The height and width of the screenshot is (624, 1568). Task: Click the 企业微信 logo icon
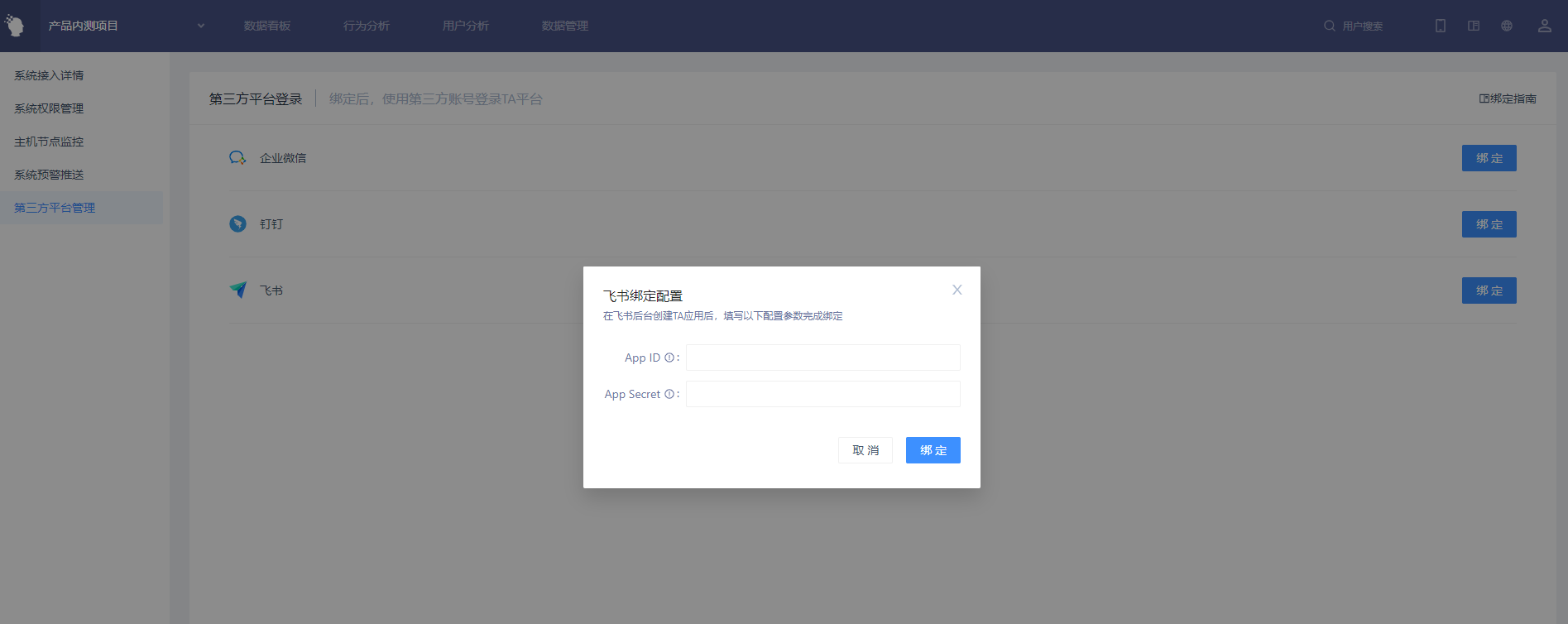(237, 157)
